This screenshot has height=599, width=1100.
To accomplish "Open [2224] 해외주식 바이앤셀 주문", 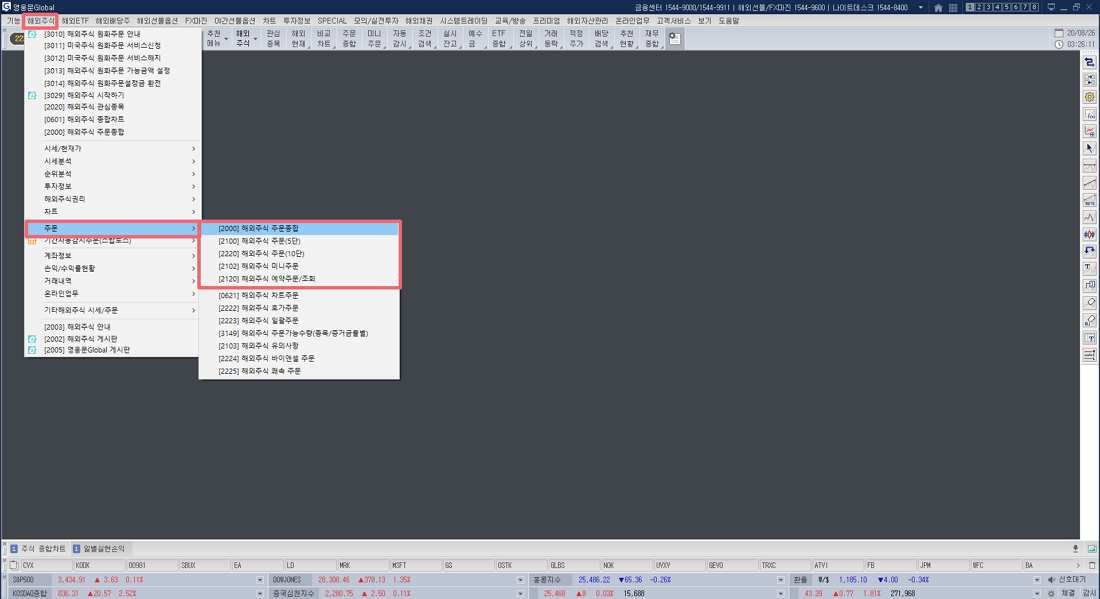I will [x=300, y=359].
